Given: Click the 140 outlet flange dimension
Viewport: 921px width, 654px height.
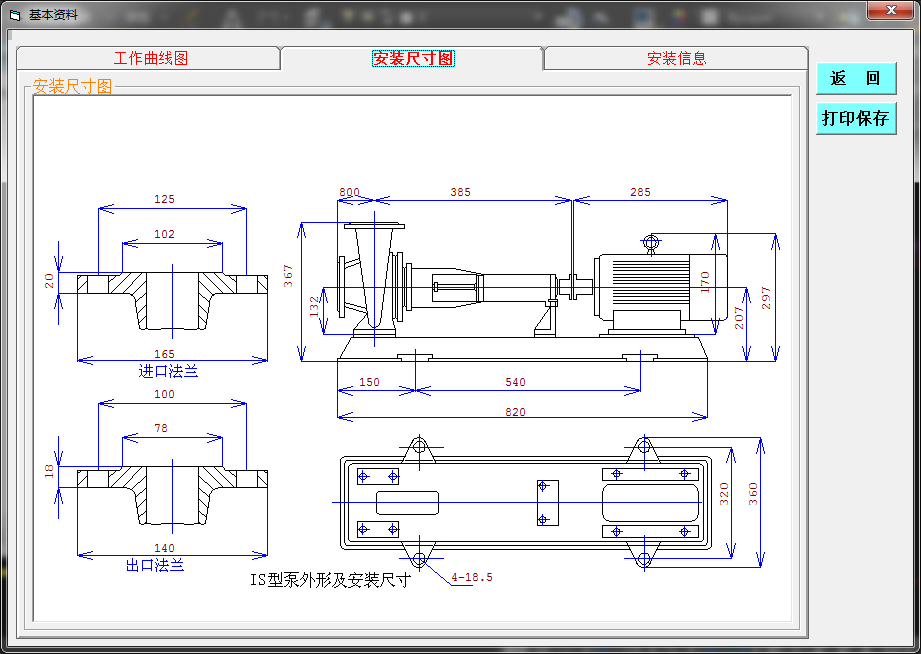Looking at the screenshot, I should (x=164, y=548).
